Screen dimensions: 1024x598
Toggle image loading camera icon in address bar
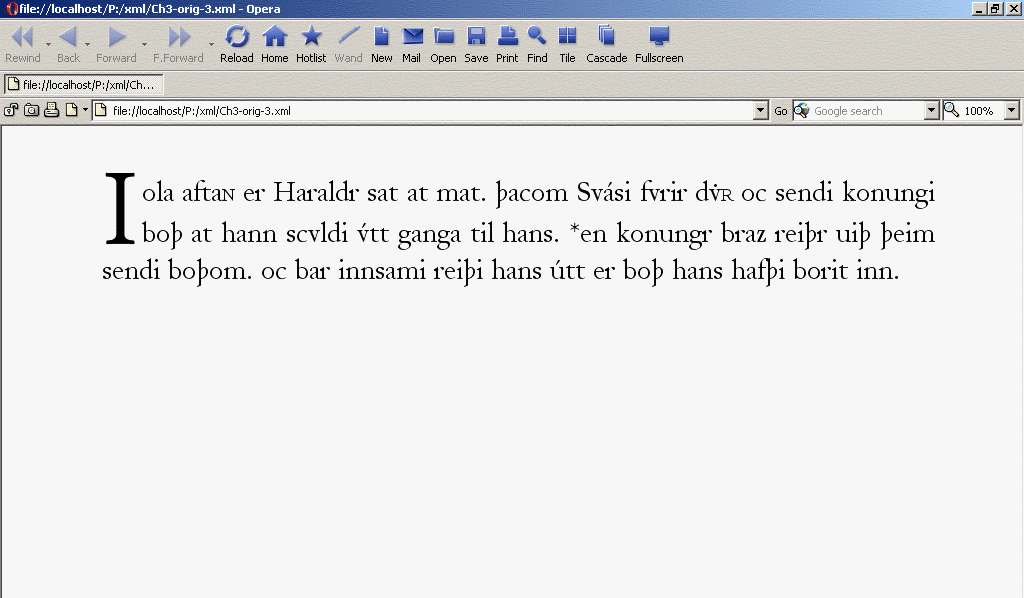pos(31,110)
